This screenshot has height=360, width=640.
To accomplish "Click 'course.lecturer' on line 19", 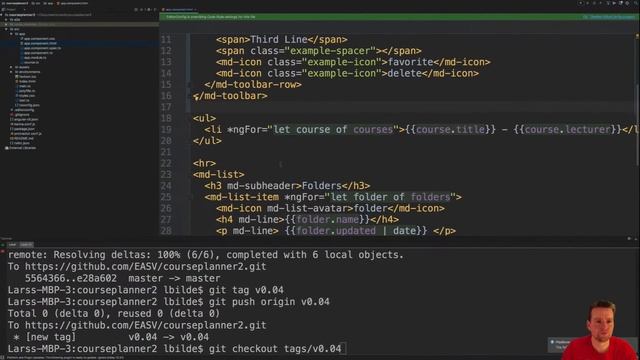I will pos(567,130).
